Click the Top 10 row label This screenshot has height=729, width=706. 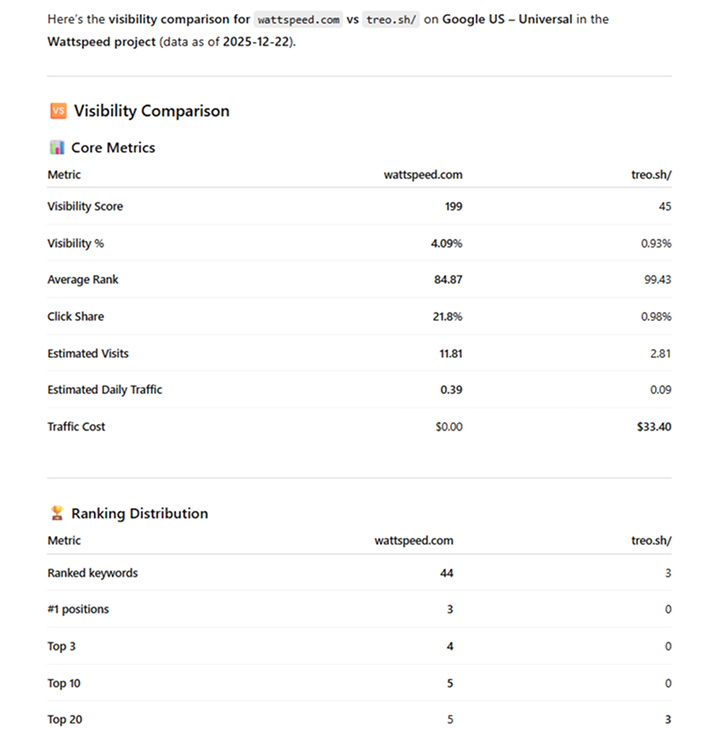click(x=63, y=683)
